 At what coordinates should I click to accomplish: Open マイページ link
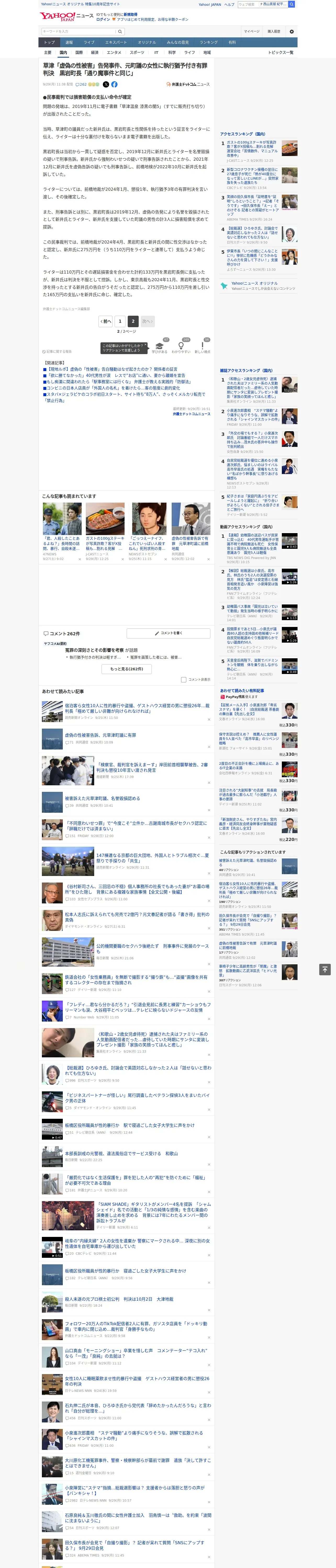251,32
